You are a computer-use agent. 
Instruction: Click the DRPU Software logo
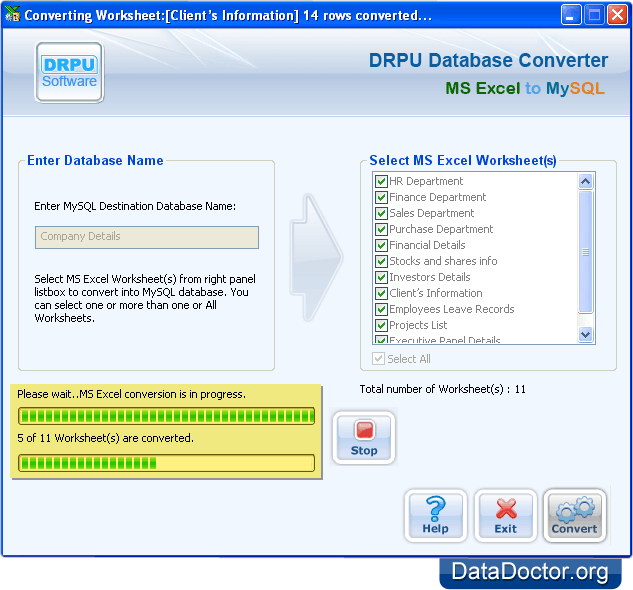tap(69, 73)
